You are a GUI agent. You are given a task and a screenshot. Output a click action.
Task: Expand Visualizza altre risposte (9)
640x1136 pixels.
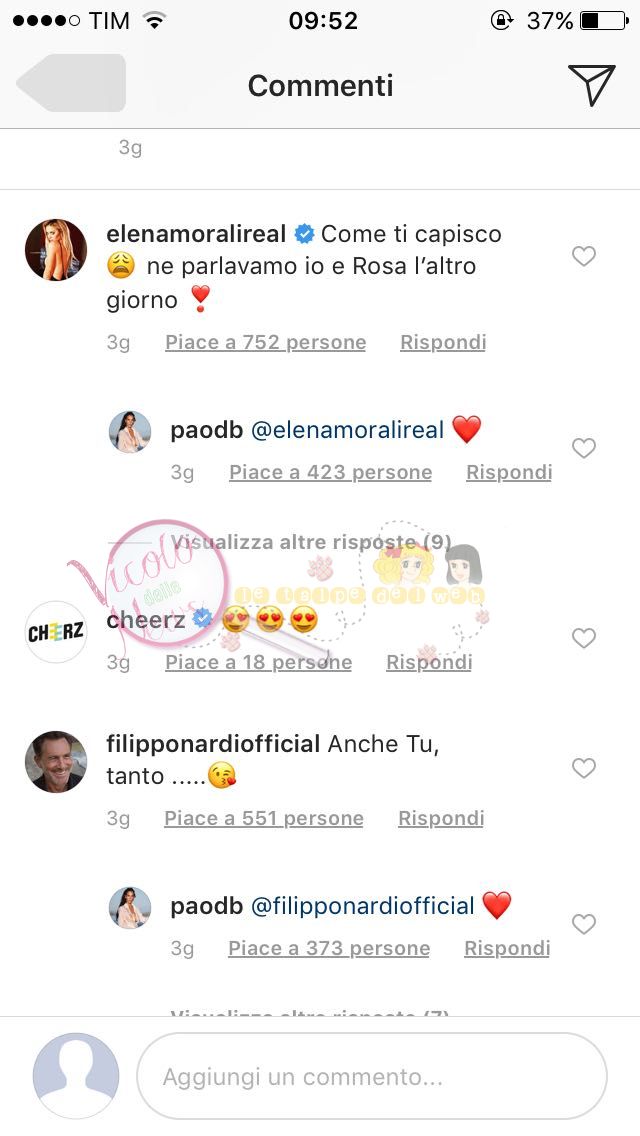pos(311,542)
